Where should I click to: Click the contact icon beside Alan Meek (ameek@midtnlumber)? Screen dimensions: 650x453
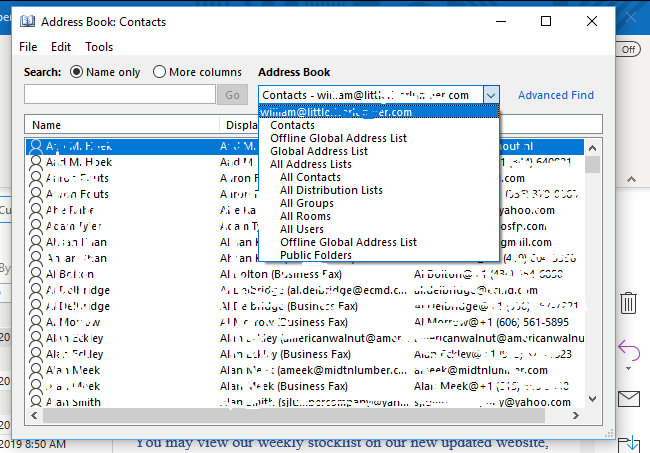(x=36, y=370)
